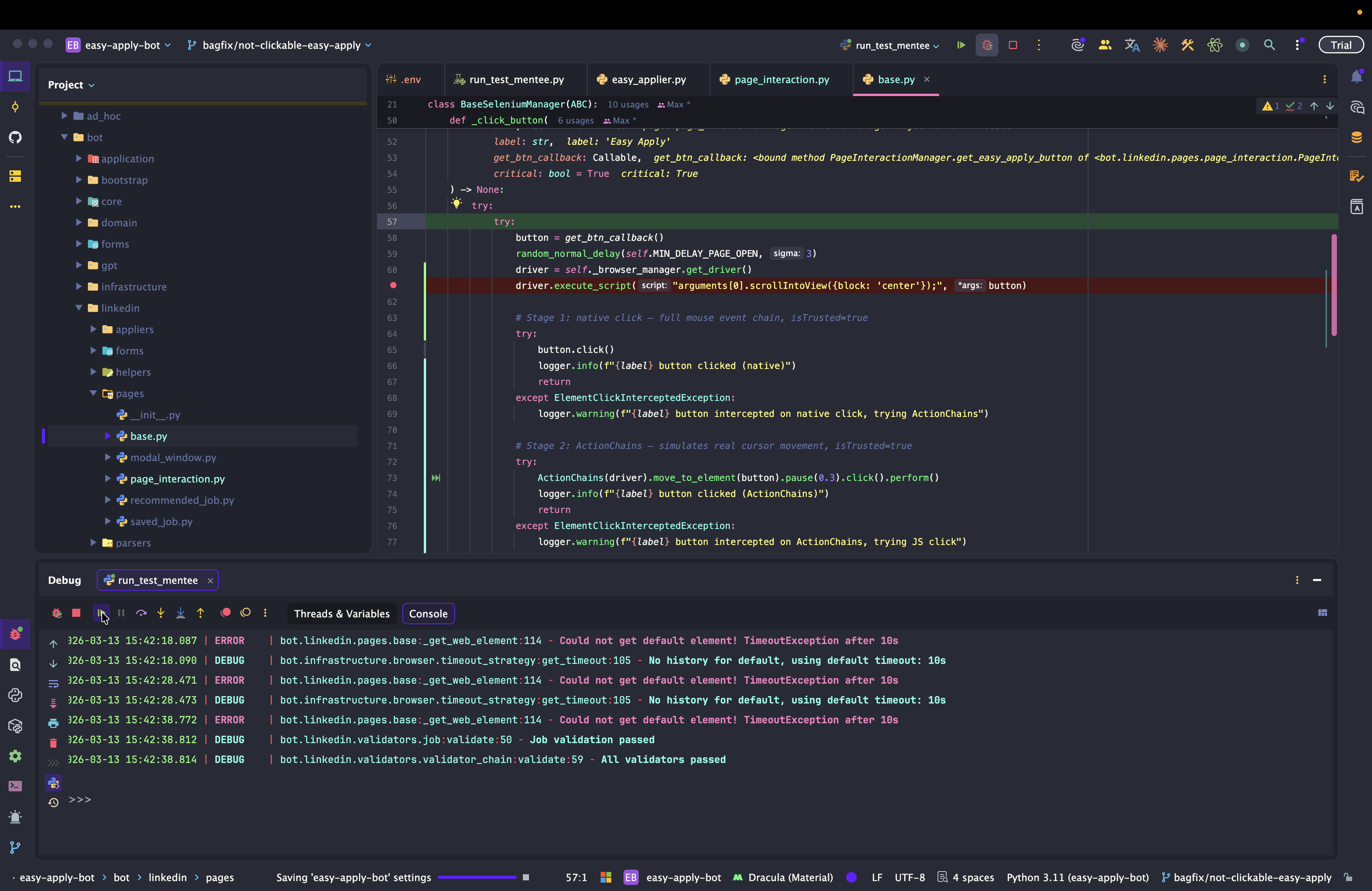
Task: Click the settings saving progress bar
Action: click(x=477, y=877)
